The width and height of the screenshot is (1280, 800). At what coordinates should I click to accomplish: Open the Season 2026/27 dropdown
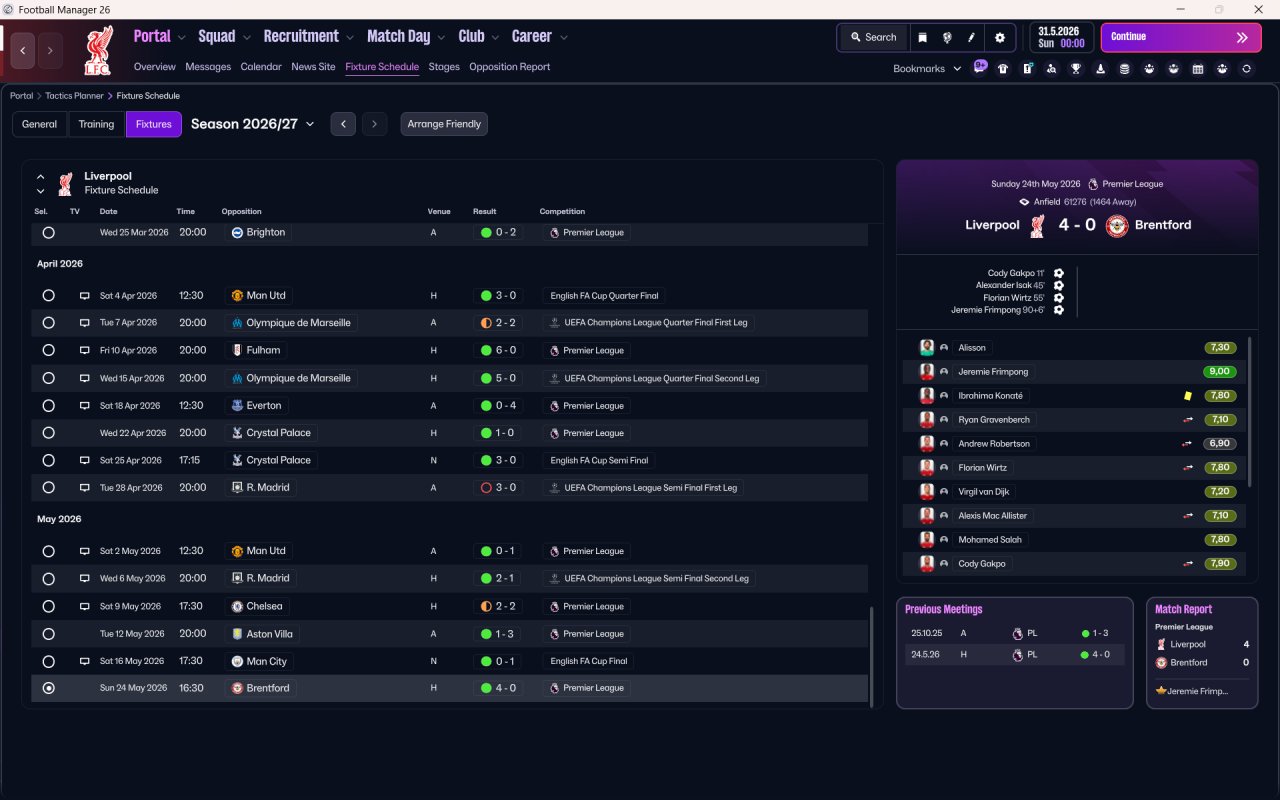(x=253, y=124)
